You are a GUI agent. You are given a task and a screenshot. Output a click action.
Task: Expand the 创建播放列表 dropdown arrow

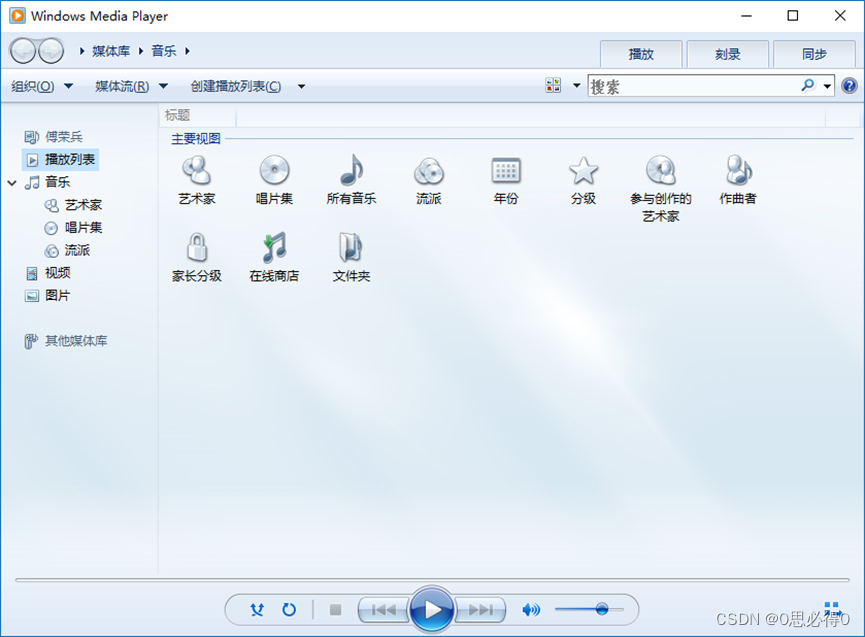[301, 86]
